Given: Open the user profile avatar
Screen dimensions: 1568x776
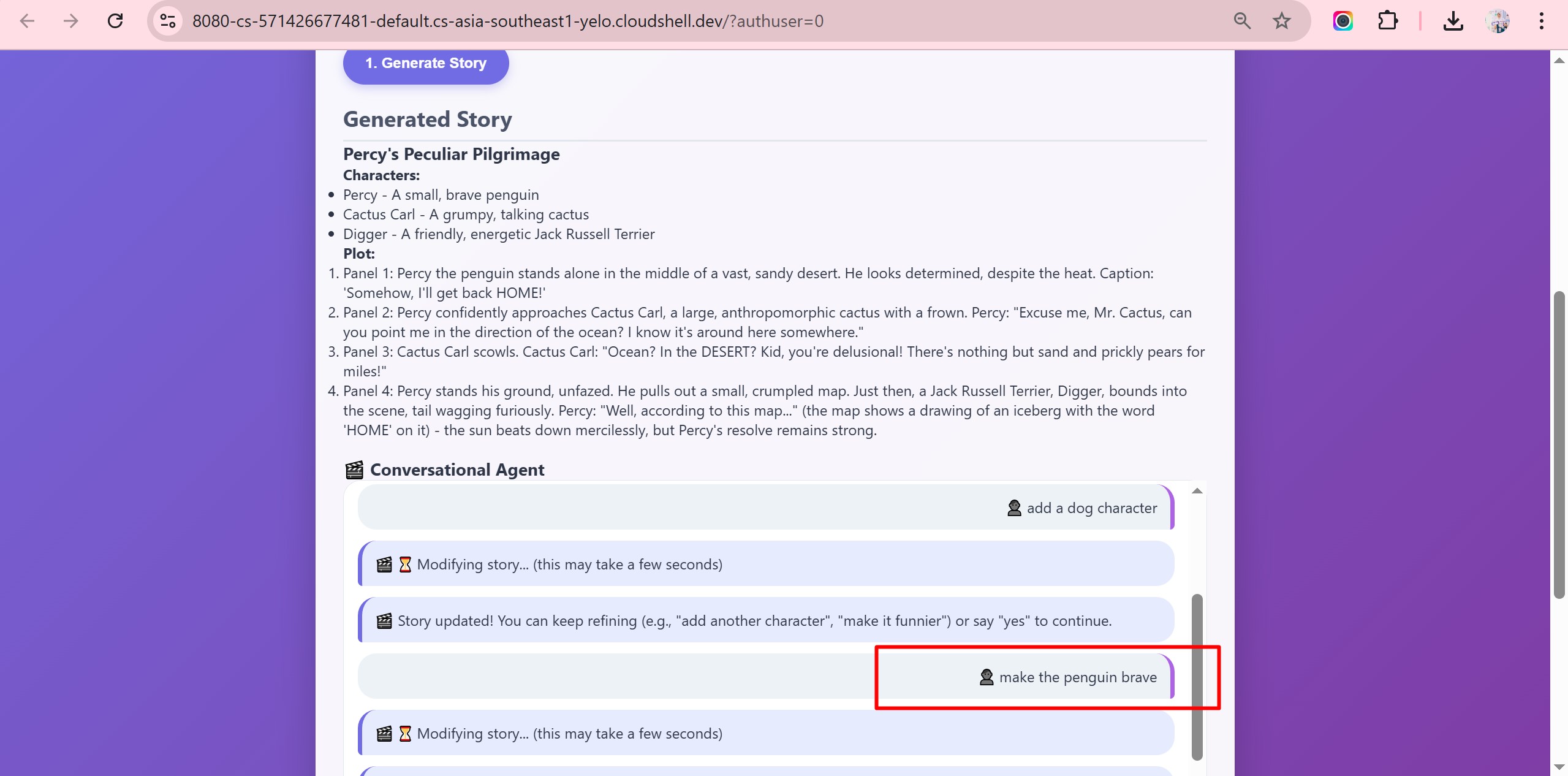Looking at the screenshot, I should pyautogui.click(x=1498, y=21).
